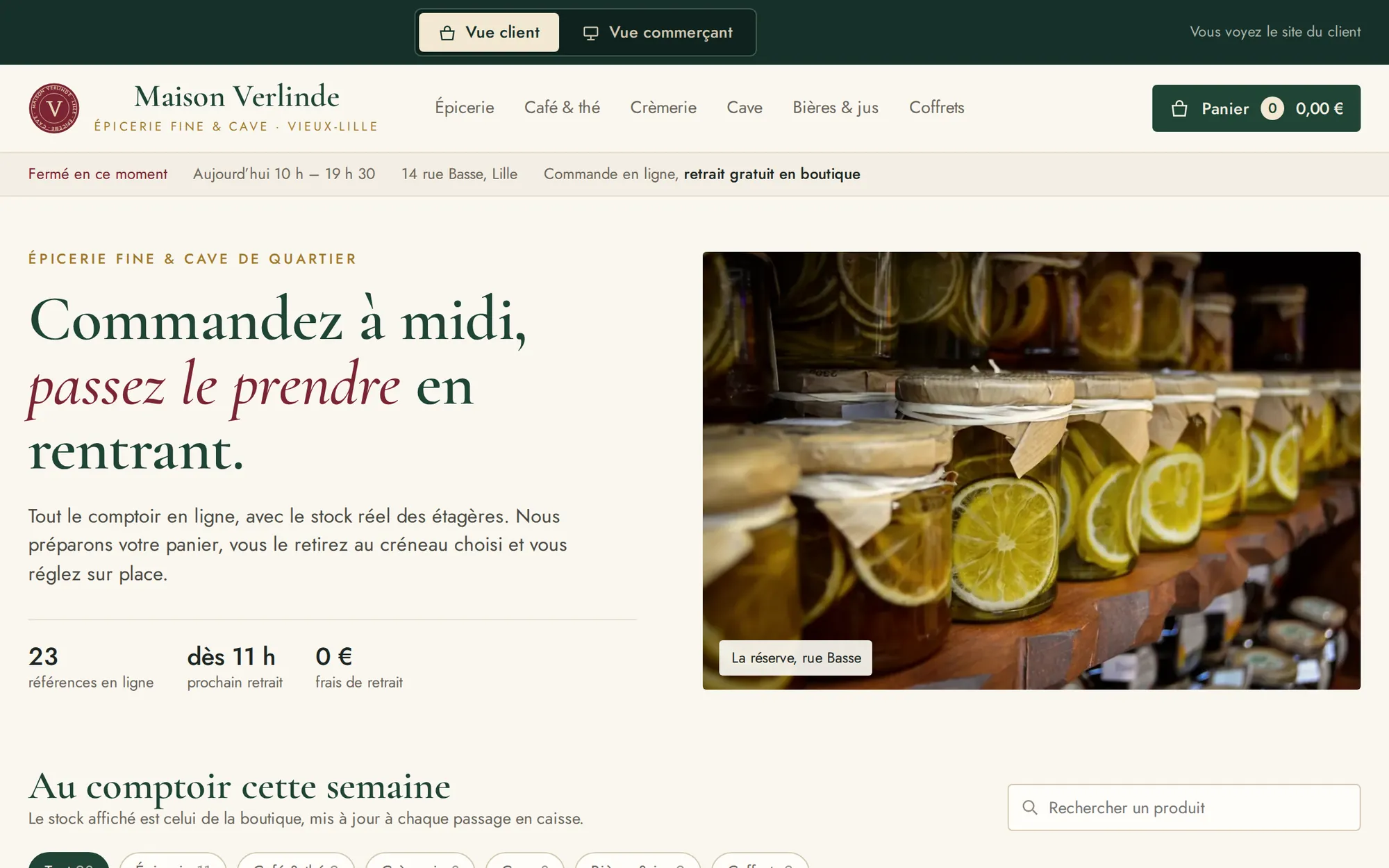
Task: Click retrait gratuit en boutique text
Action: 772,174
